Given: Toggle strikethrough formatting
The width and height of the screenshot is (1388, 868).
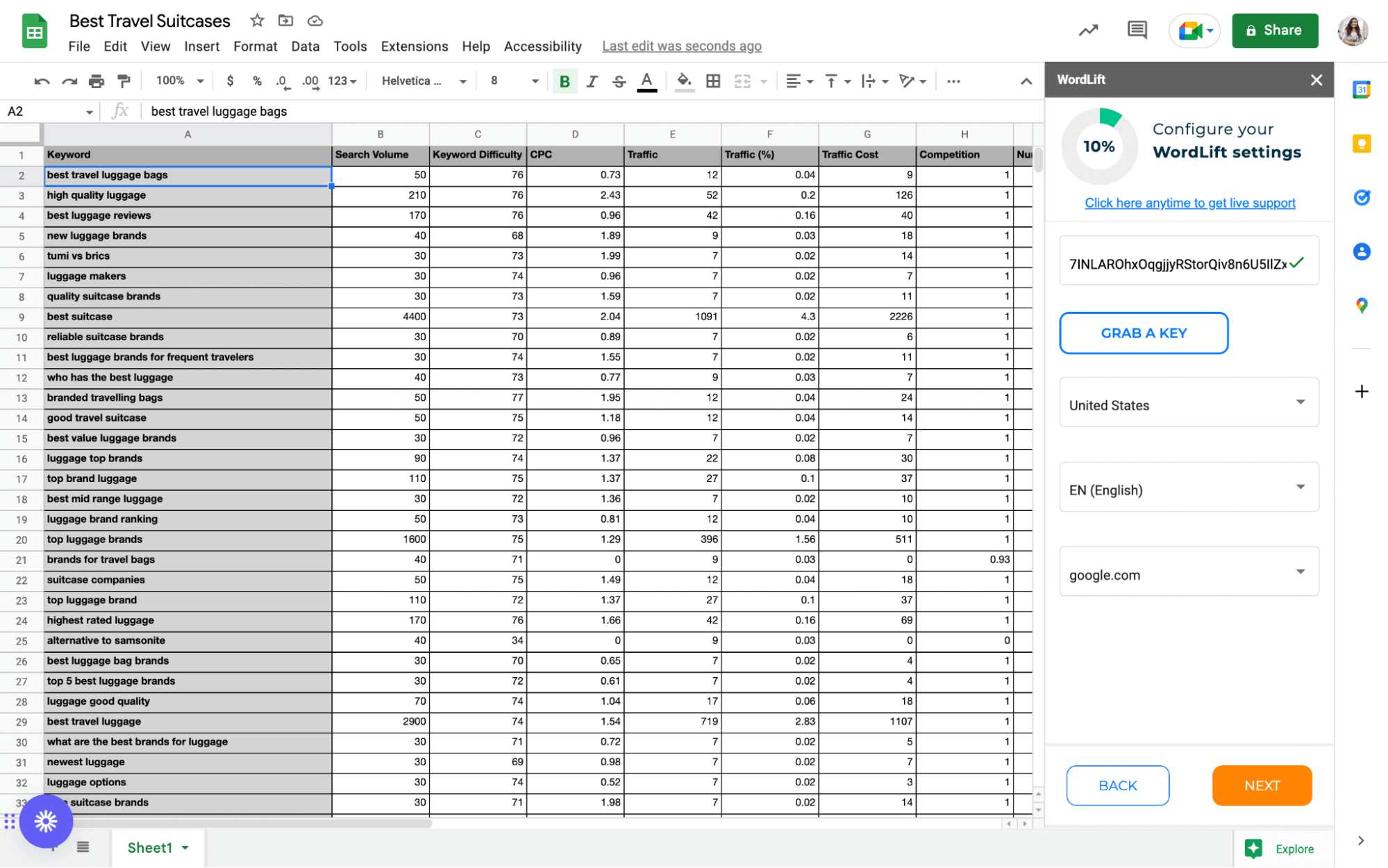Looking at the screenshot, I should [x=619, y=81].
